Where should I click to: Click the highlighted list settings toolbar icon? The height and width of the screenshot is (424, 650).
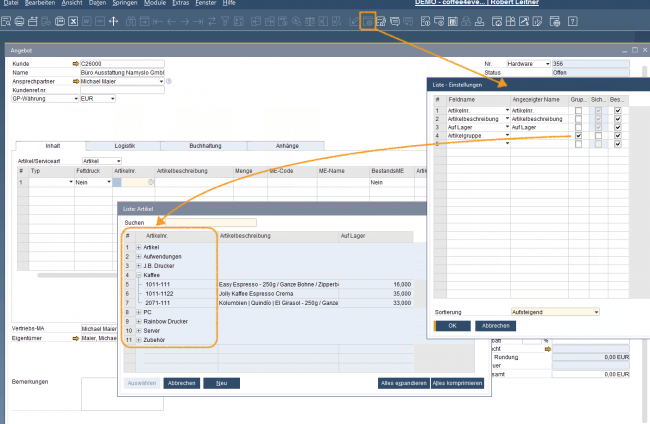[x=368, y=21]
